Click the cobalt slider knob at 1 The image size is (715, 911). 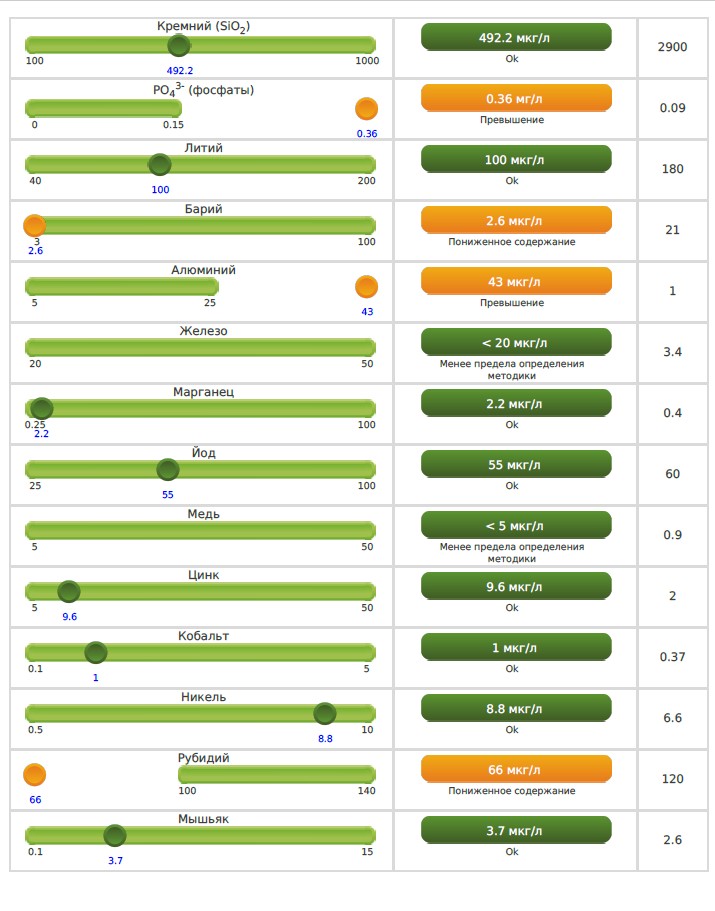tap(96, 652)
